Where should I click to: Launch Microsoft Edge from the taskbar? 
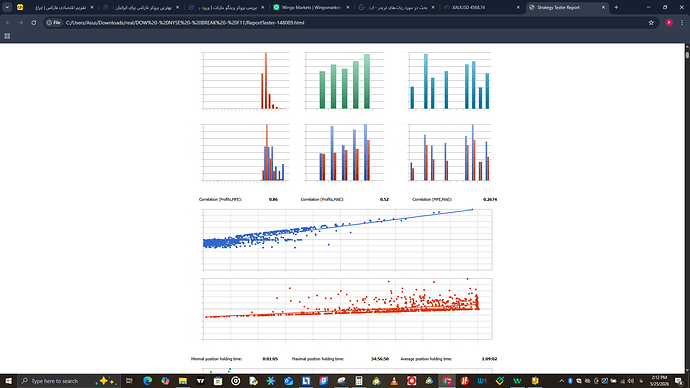(x=147, y=381)
